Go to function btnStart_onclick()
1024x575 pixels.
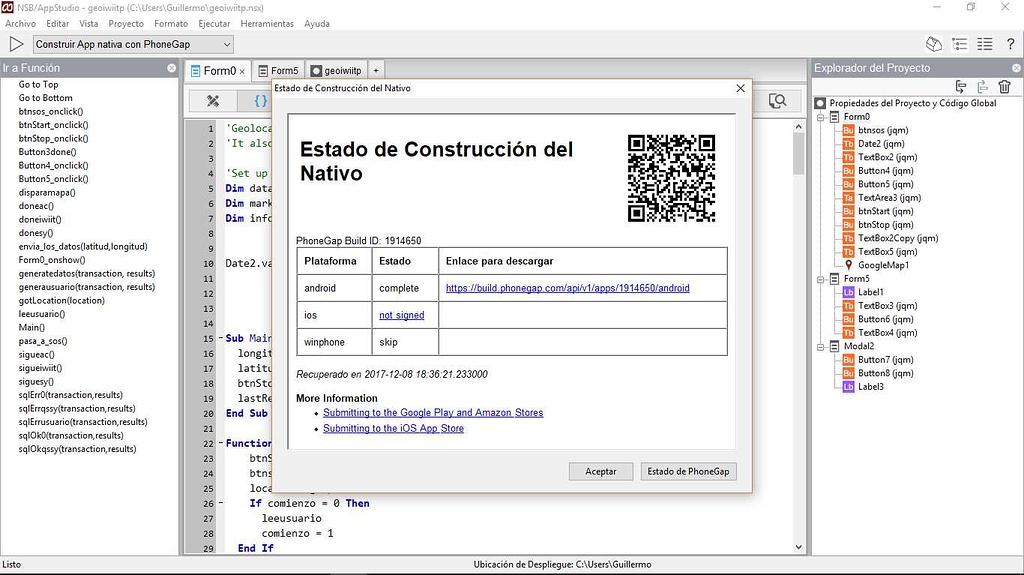pos(54,125)
